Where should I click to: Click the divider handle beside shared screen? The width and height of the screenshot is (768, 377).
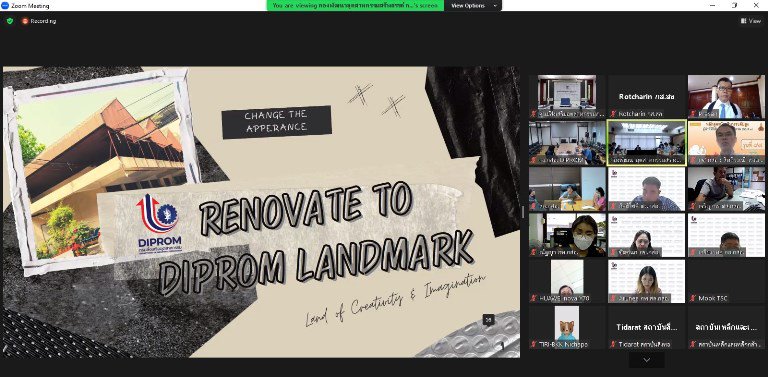tap(523, 212)
